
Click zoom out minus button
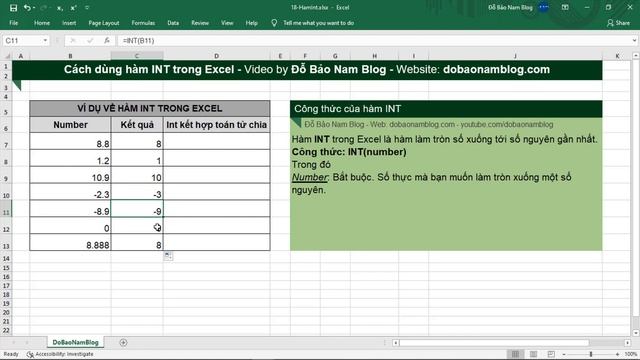click(564, 354)
